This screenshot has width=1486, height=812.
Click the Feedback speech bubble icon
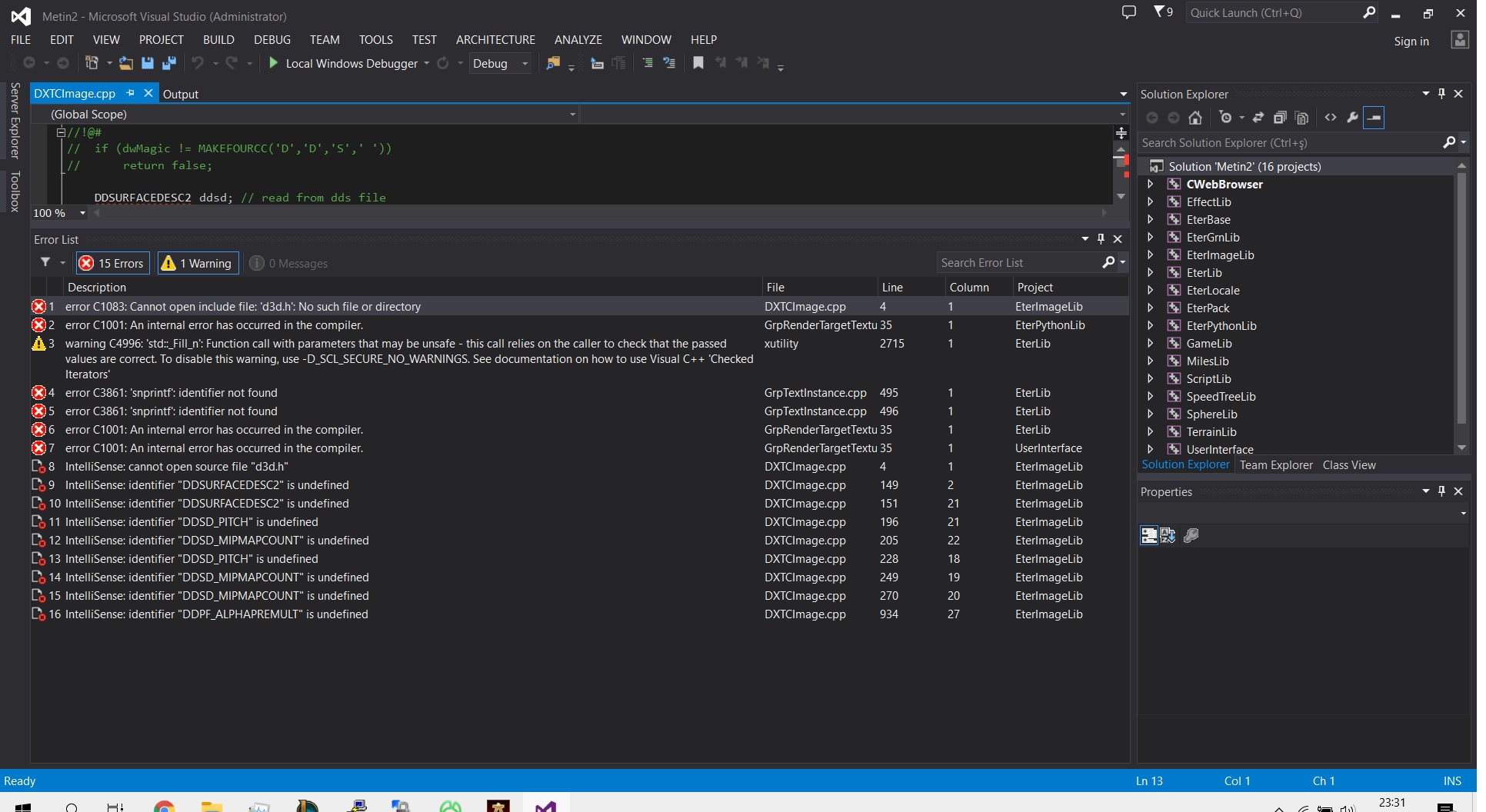[1128, 12]
